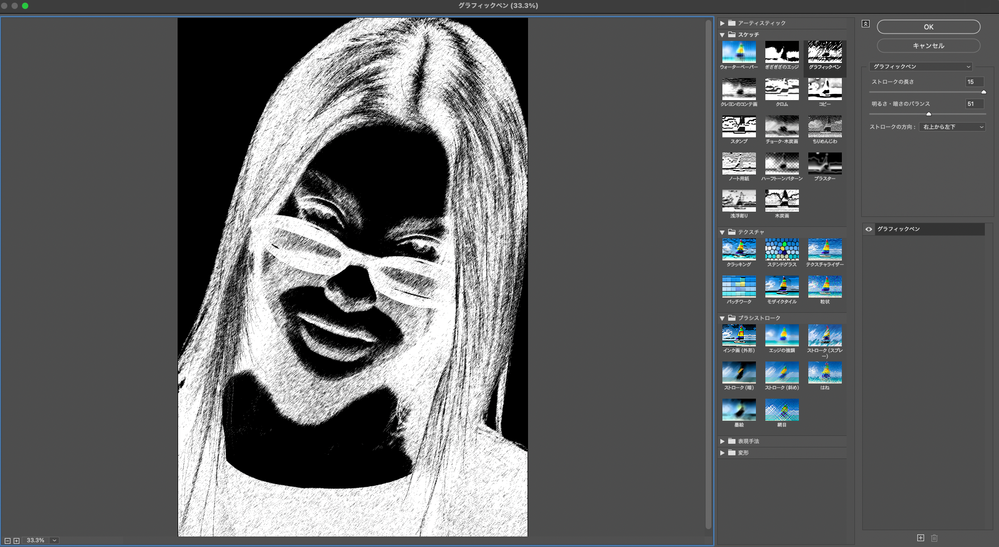Viewport: 999px width, 547px height.
Task: Confirm the filter with OK
Action: click(x=928, y=27)
